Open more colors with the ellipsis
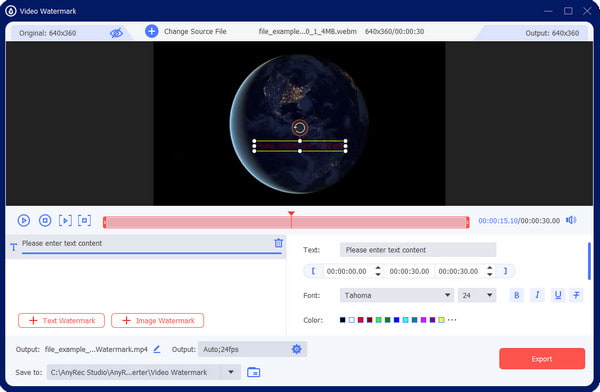The width and height of the screenshot is (600, 392). [452, 320]
